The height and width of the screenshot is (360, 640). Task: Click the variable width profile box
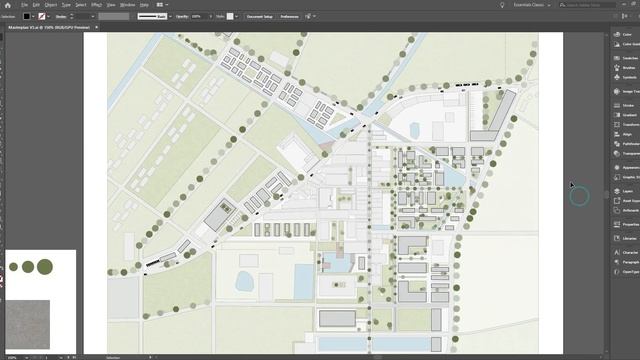click(x=114, y=16)
